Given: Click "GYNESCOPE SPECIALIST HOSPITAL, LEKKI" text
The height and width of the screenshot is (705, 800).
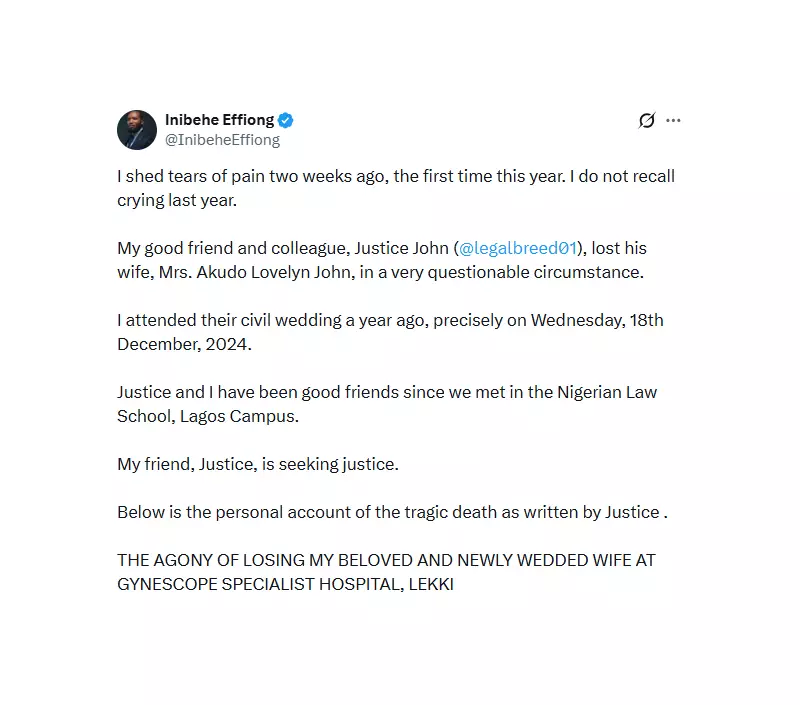Looking at the screenshot, I should click(285, 584).
